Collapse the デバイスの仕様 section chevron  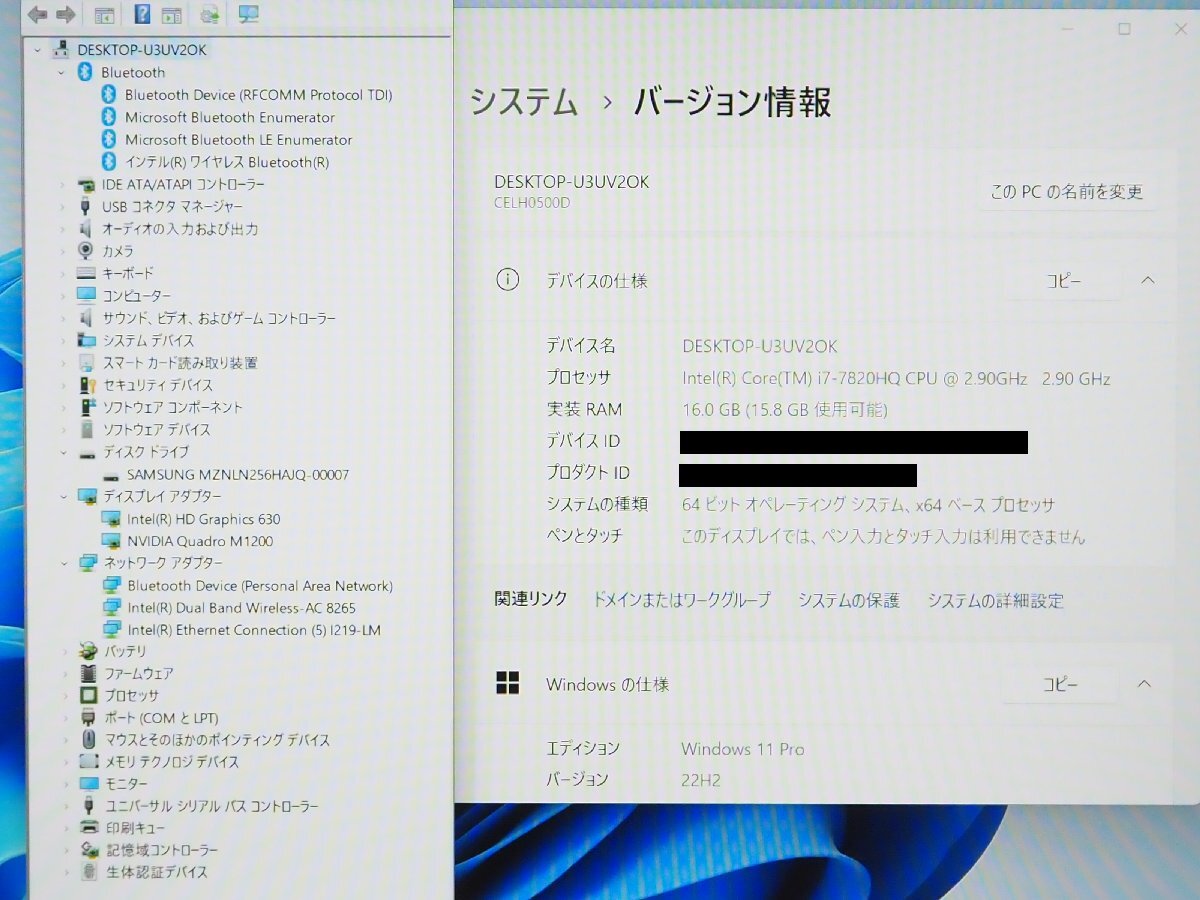(1147, 281)
